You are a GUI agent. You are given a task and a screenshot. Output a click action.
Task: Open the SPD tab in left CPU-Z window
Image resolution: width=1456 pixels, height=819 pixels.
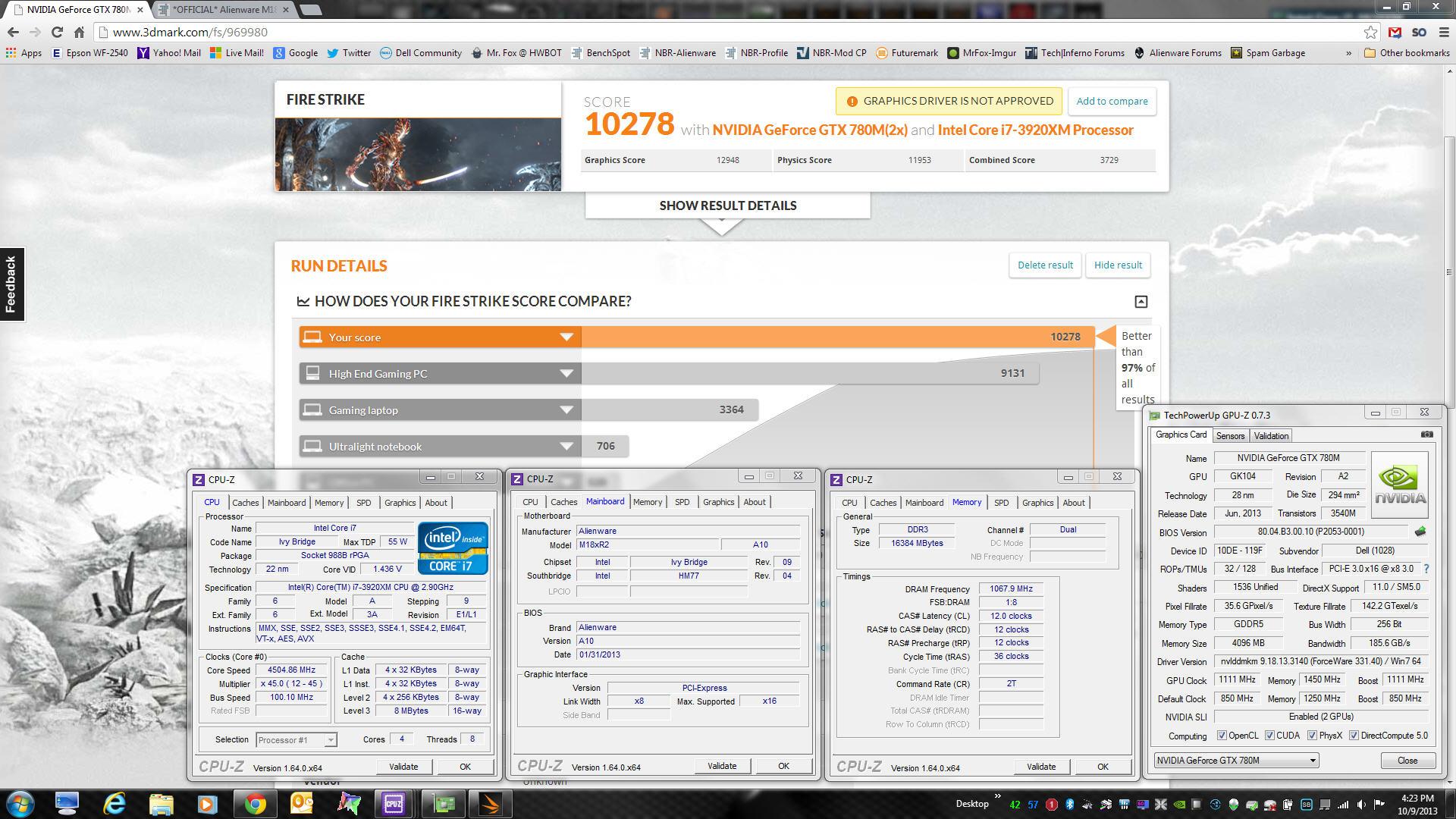click(364, 503)
